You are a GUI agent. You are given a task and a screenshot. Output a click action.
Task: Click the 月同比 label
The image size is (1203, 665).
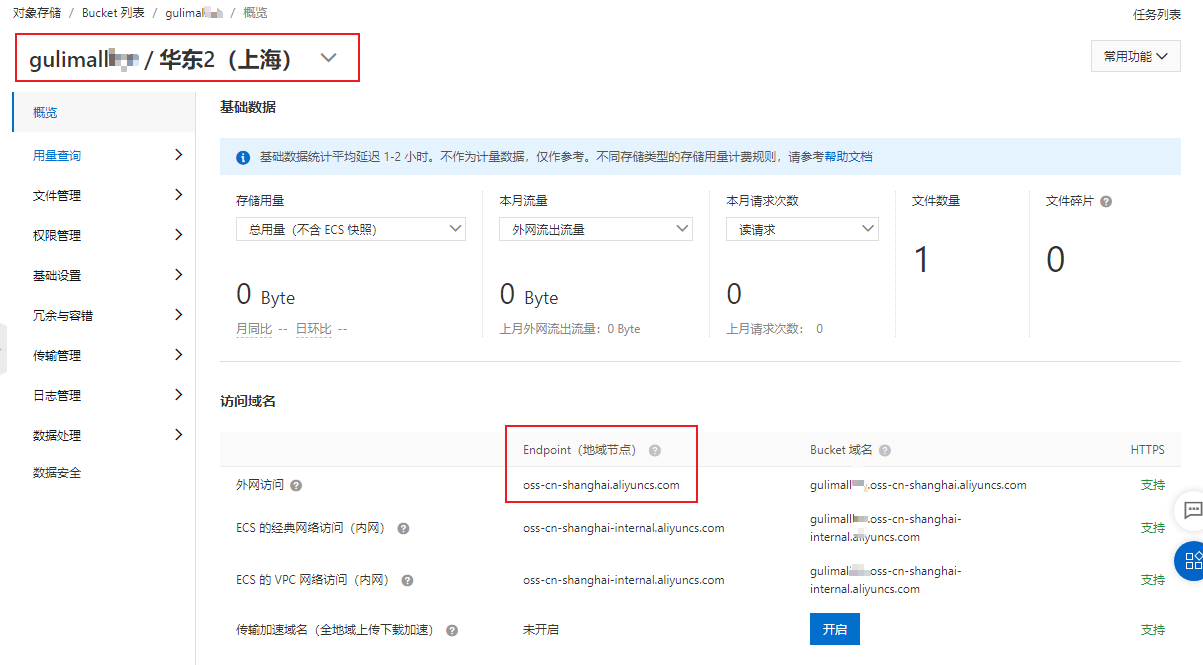254,328
